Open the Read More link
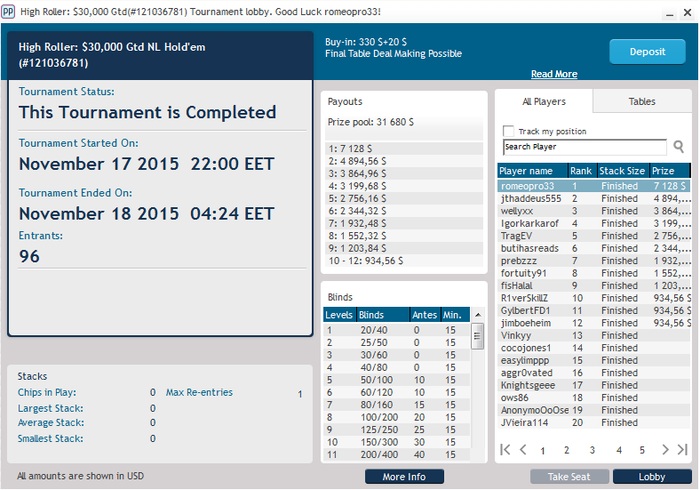Screen dimensions: 700x490 point(554,74)
